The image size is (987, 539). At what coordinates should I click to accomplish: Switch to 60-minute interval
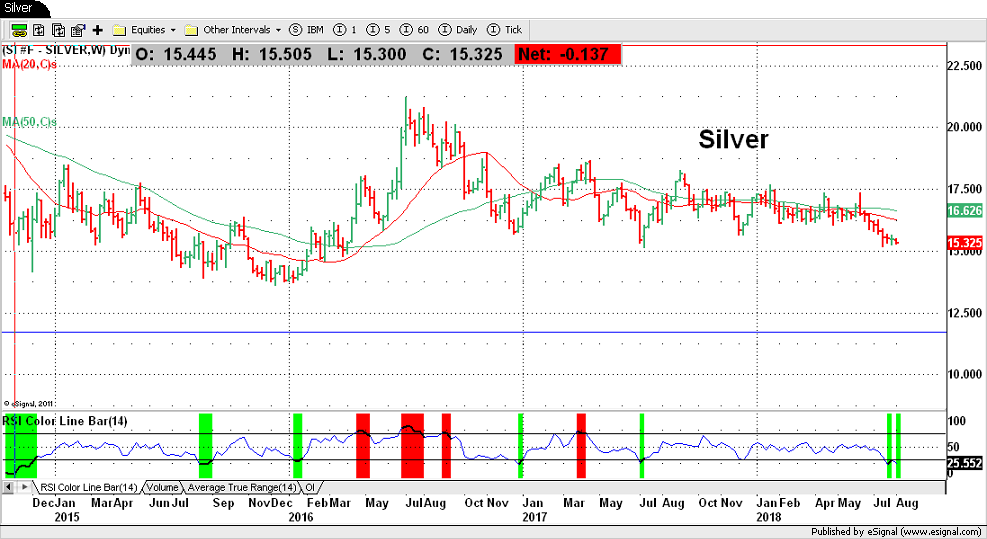(414, 30)
